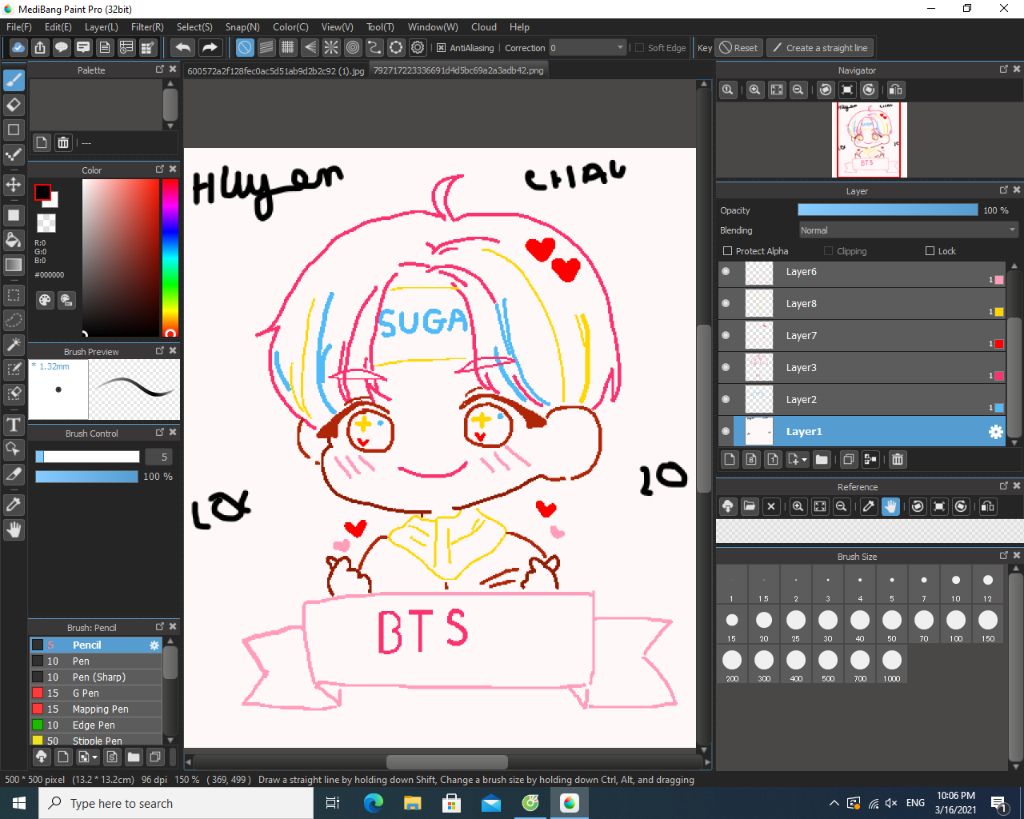Image resolution: width=1024 pixels, height=819 pixels.
Task: Select the Text tool
Action: pos(14,425)
